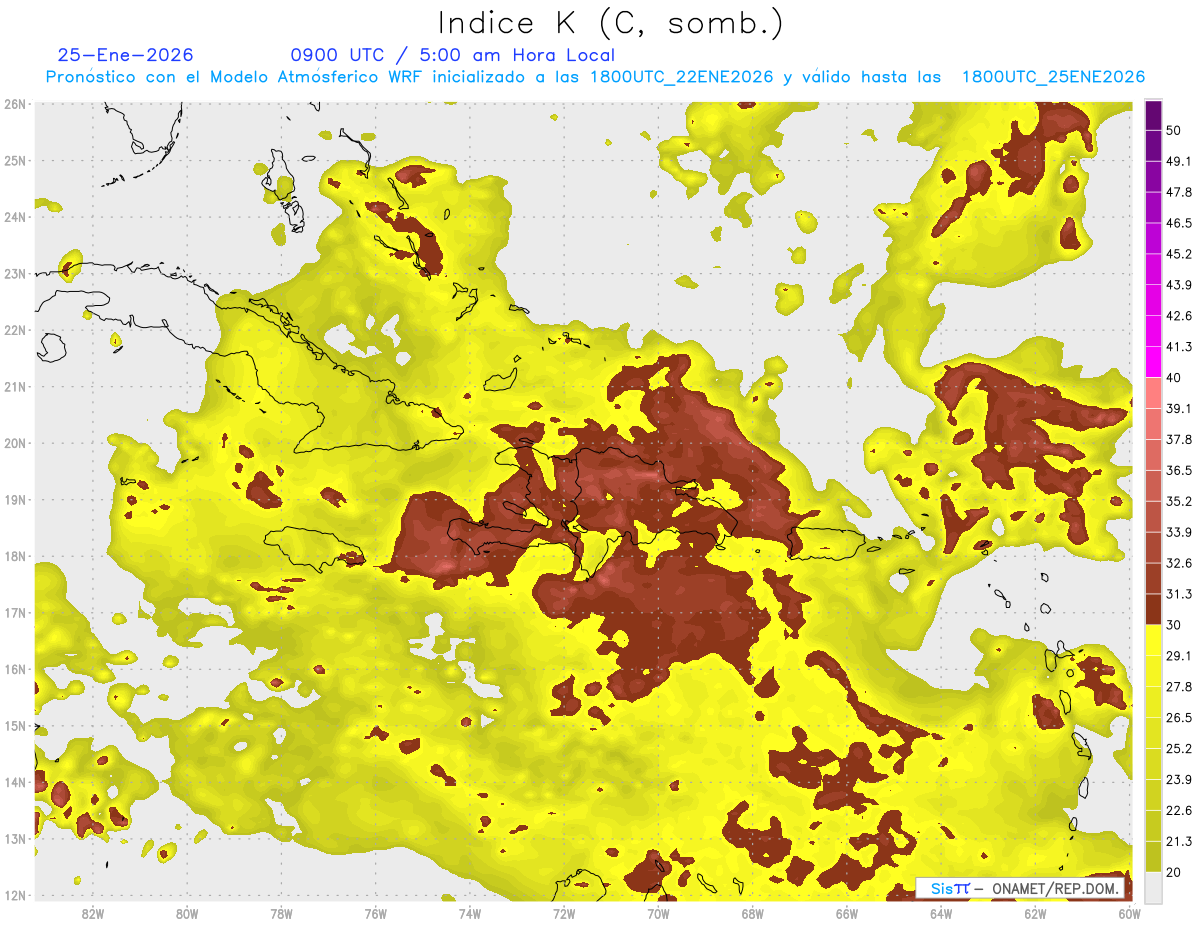This screenshot has width=1200, height=927.
Task: Click the colorbar value '36.5'
Action: click(x=1179, y=470)
